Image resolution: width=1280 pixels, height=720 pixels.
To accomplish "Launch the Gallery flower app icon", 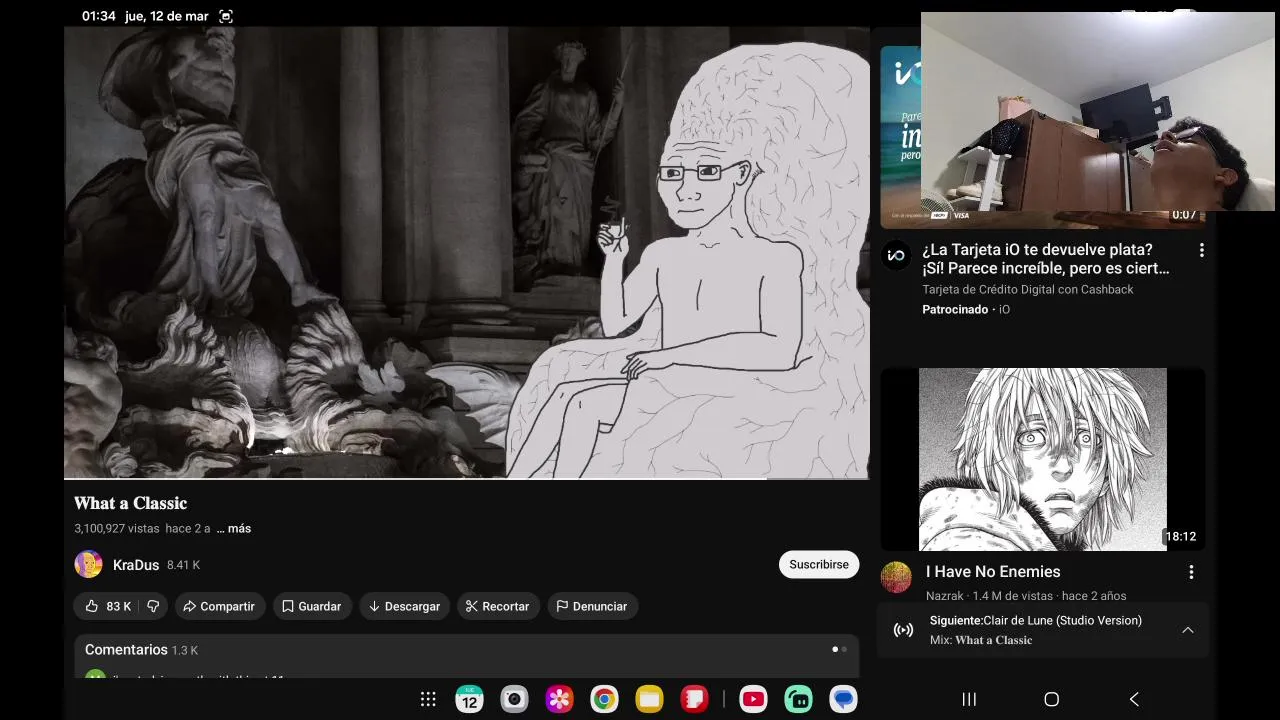I will (559, 699).
